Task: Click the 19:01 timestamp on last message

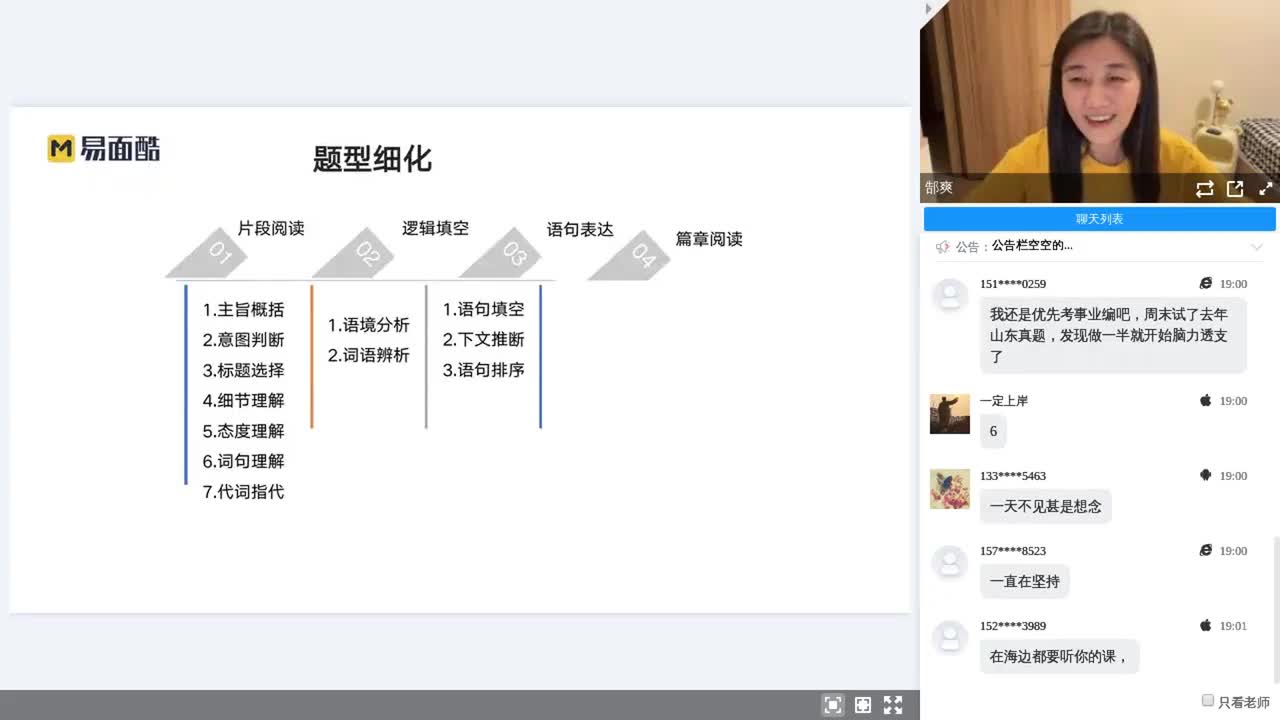Action: pyautogui.click(x=1233, y=626)
